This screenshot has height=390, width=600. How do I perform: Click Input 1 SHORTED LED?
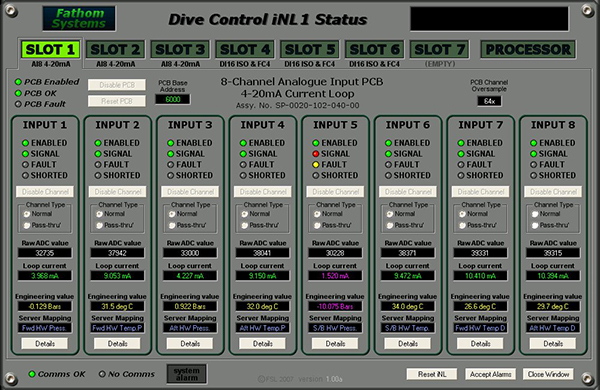pos(25,175)
